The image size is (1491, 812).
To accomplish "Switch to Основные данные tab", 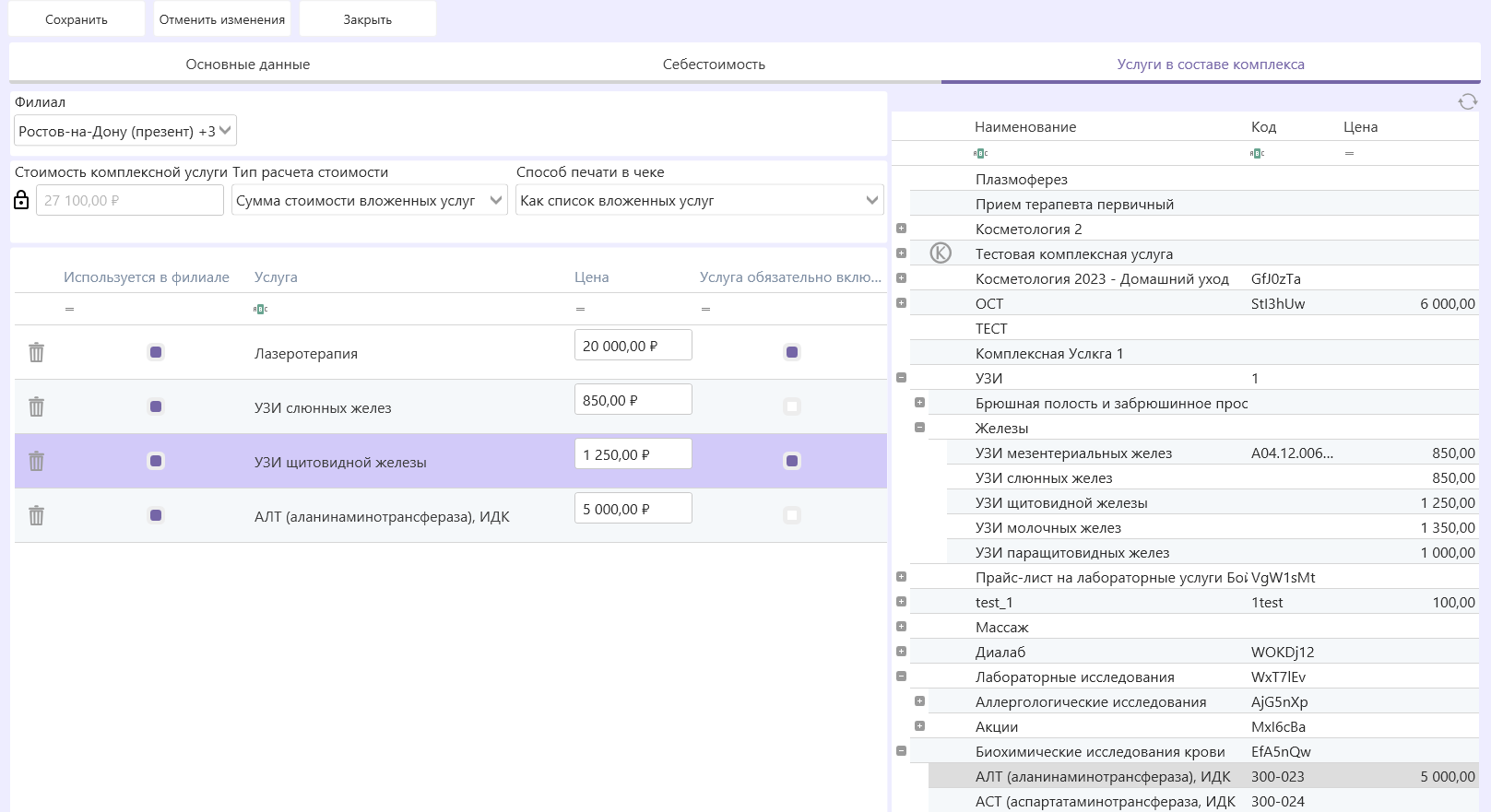I will [247, 65].
